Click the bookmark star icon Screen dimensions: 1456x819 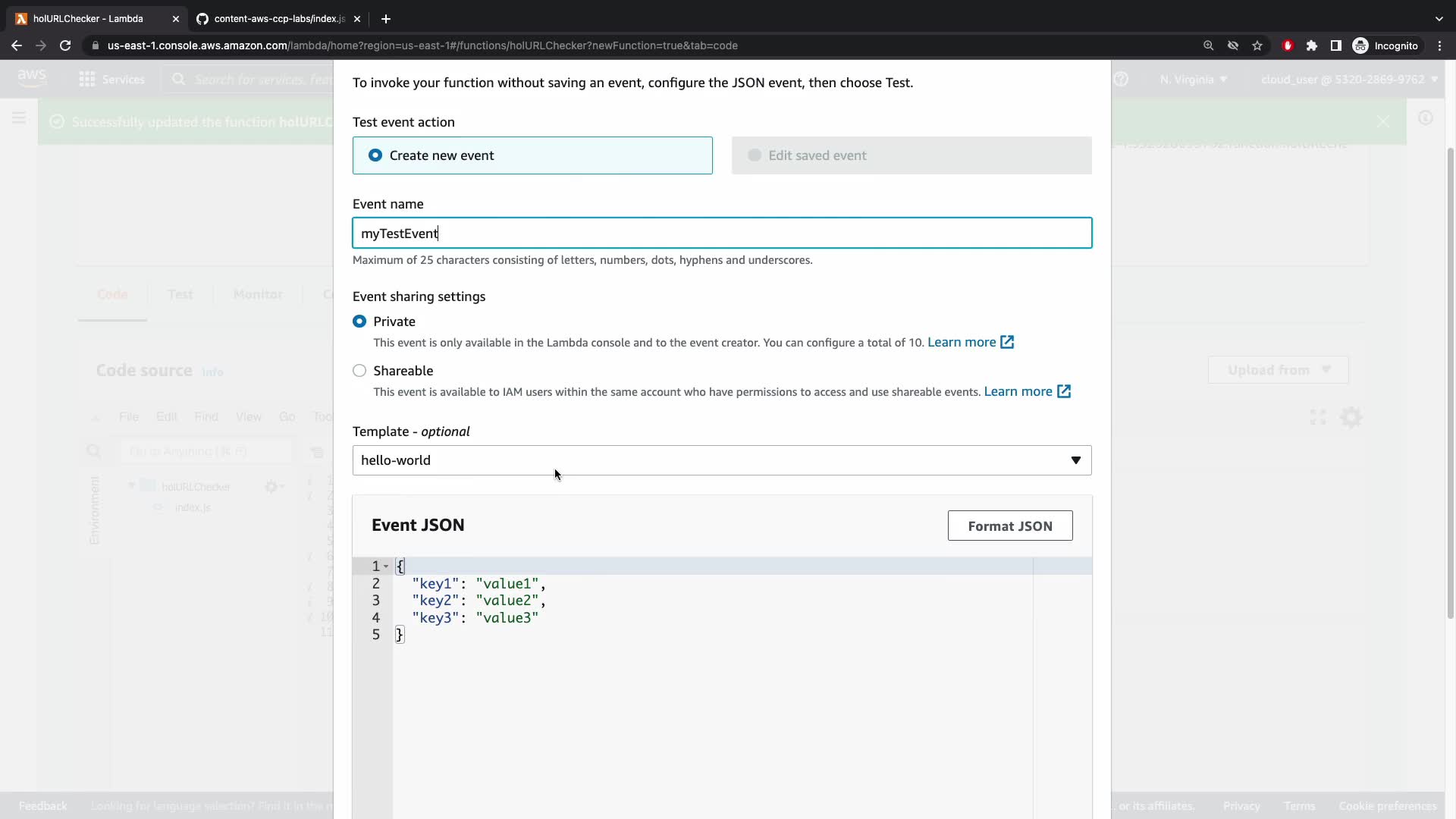click(1257, 45)
